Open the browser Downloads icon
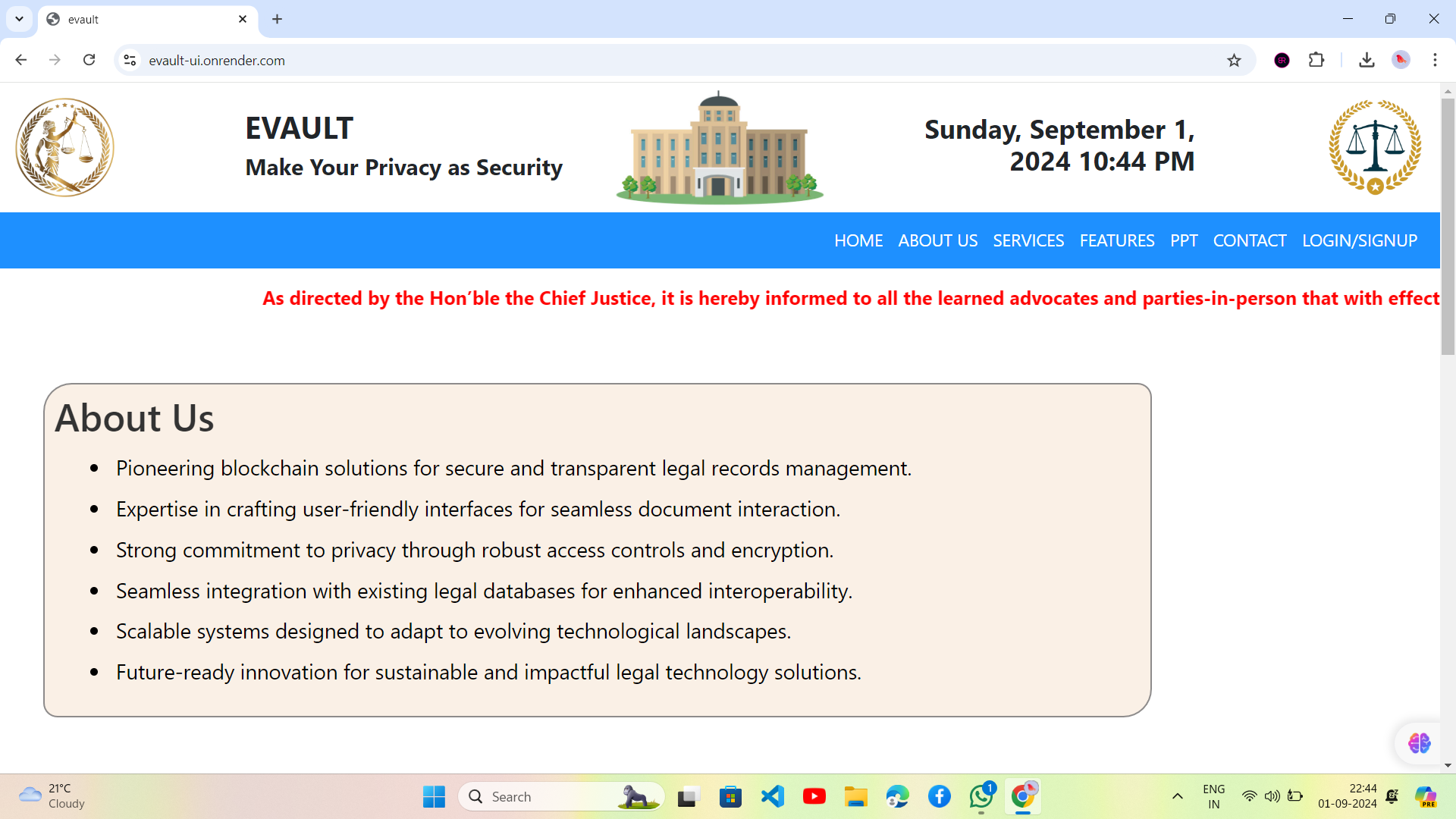Image resolution: width=1456 pixels, height=819 pixels. click(x=1367, y=60)
